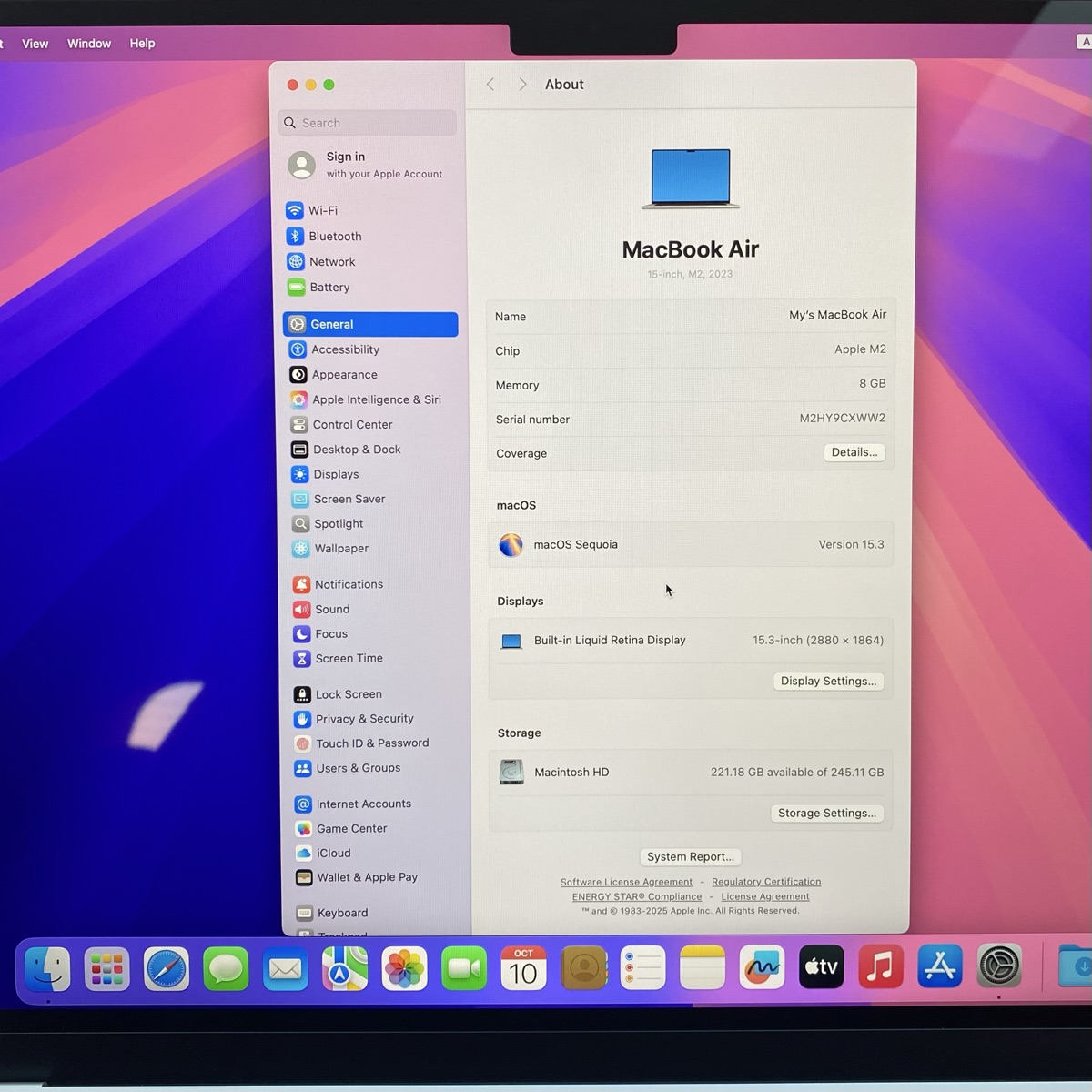Open Privacy & Security settings

[x=354, y=719]
